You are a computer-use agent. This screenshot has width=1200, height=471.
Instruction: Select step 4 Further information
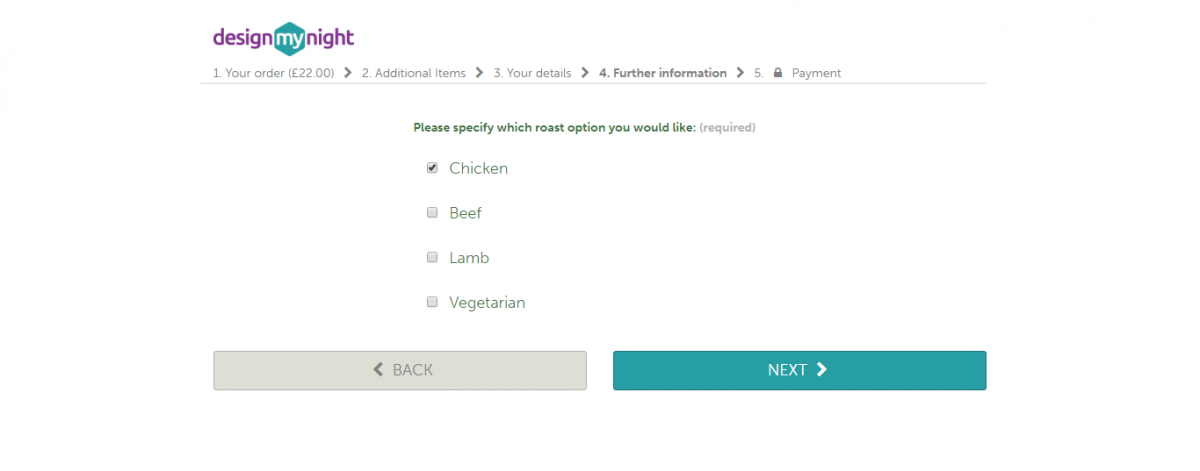pos(663,73)
